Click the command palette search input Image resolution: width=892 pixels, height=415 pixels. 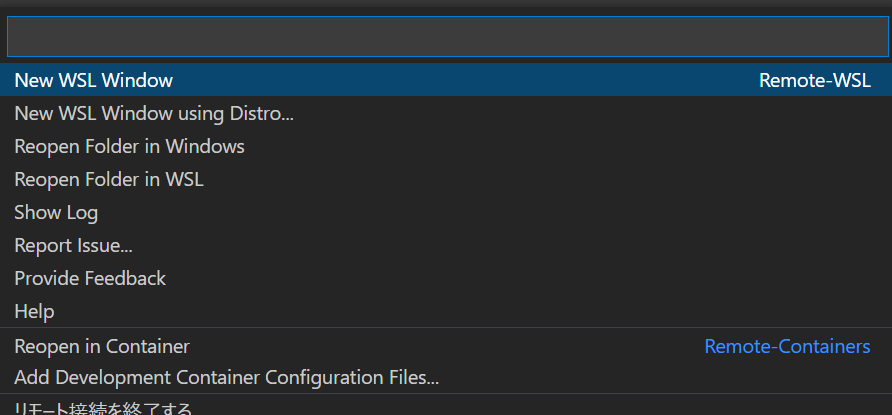click(x=445, y=37)
